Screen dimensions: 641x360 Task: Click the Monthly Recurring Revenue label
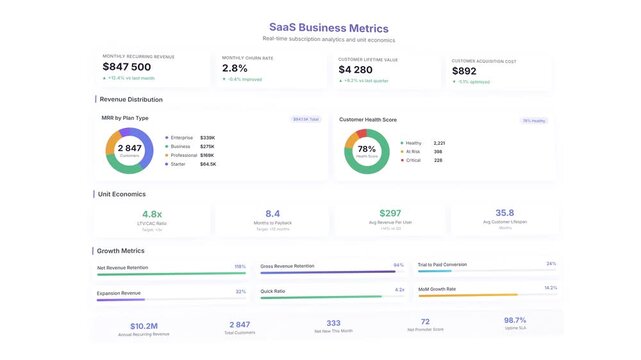coord(138,56)
